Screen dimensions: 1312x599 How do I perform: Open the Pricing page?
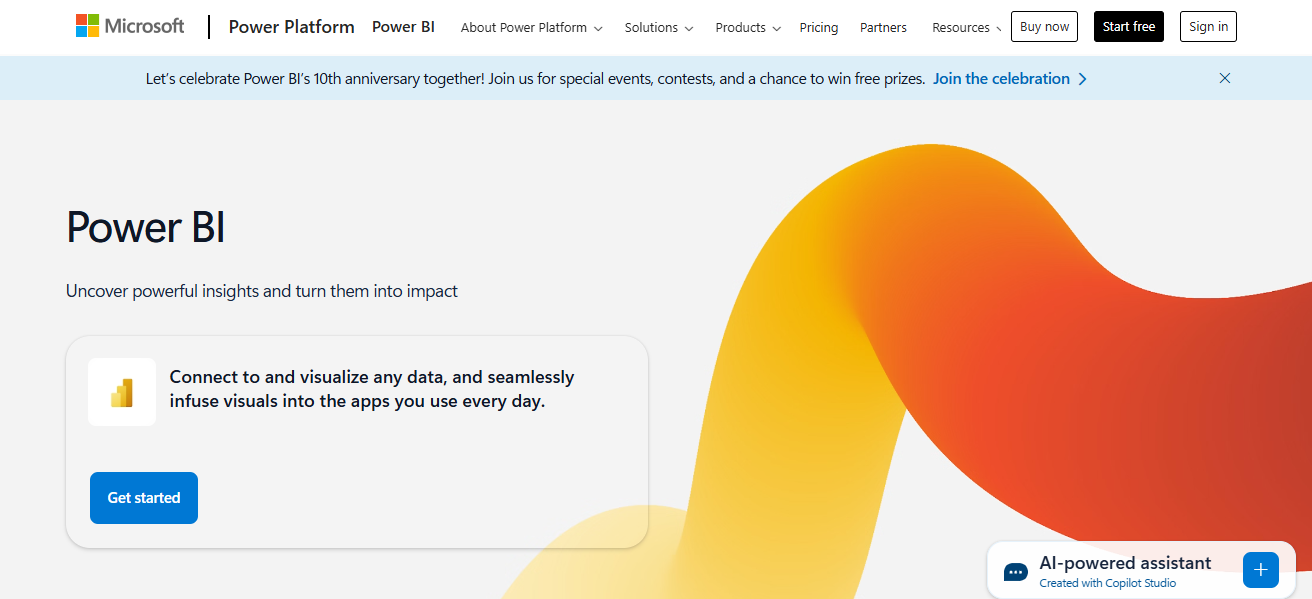coord(819,27)
